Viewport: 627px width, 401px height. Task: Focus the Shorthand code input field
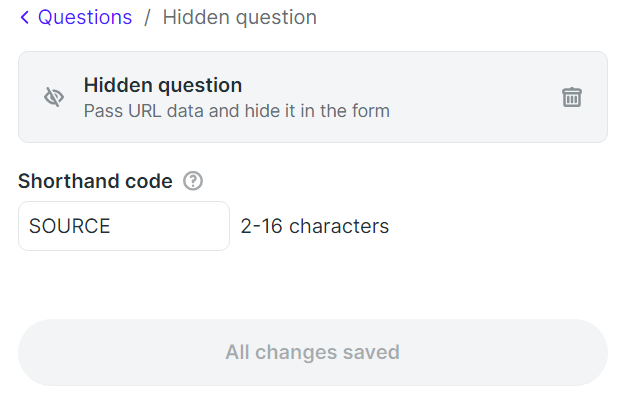[x=124, y=226]
